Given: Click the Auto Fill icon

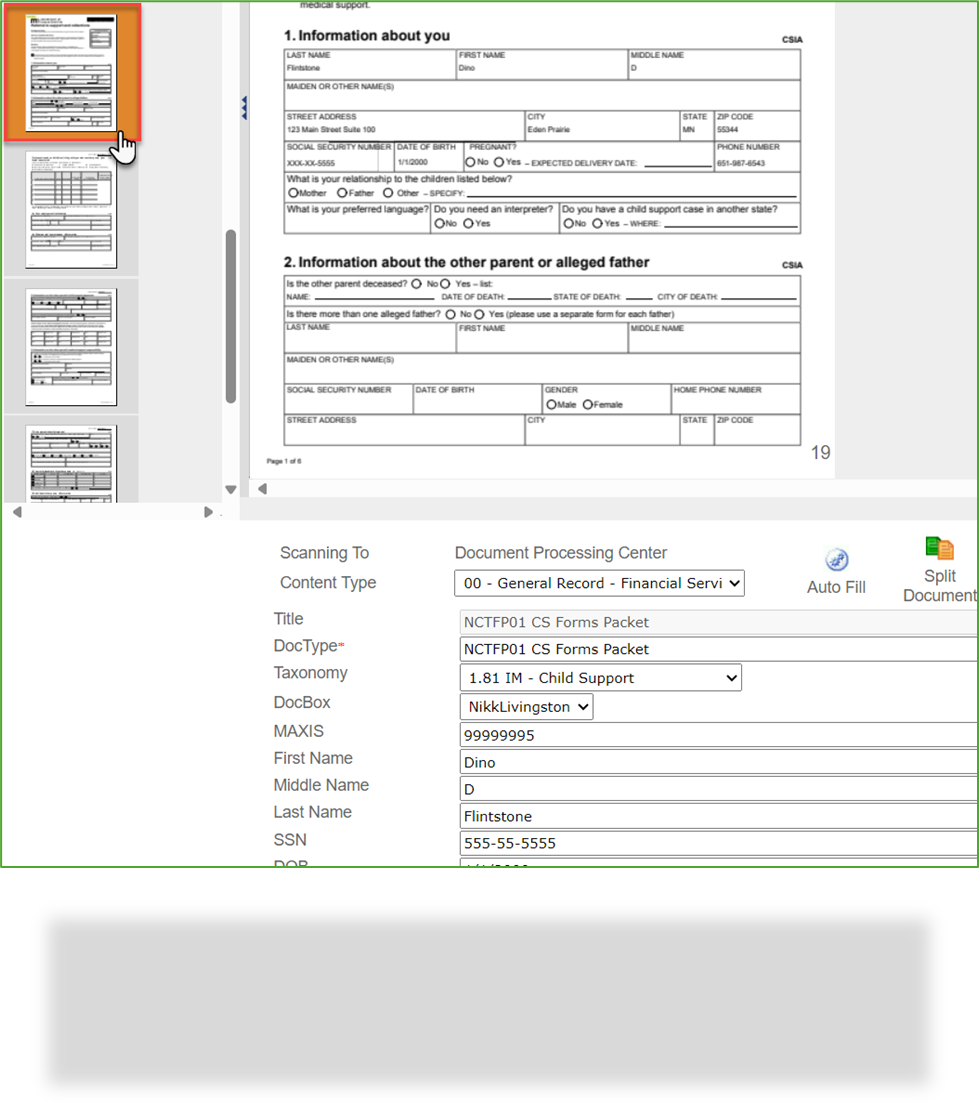Looking at the screenshot, I should tap(836, 561).
